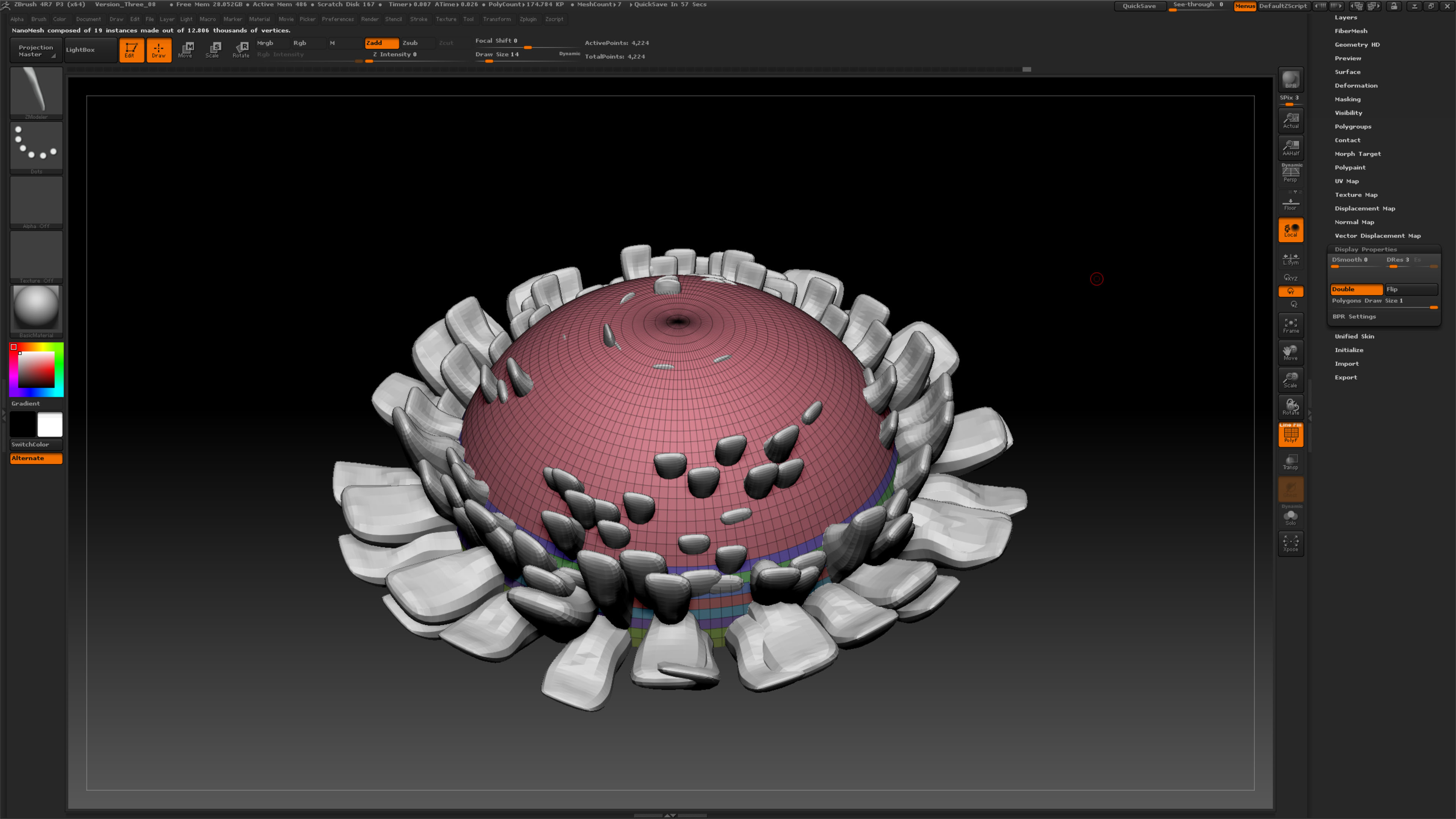This screenshot has width=1456, height=819.
Task: Expand the Geometry HD subpalette
Action: [1357, 45]
